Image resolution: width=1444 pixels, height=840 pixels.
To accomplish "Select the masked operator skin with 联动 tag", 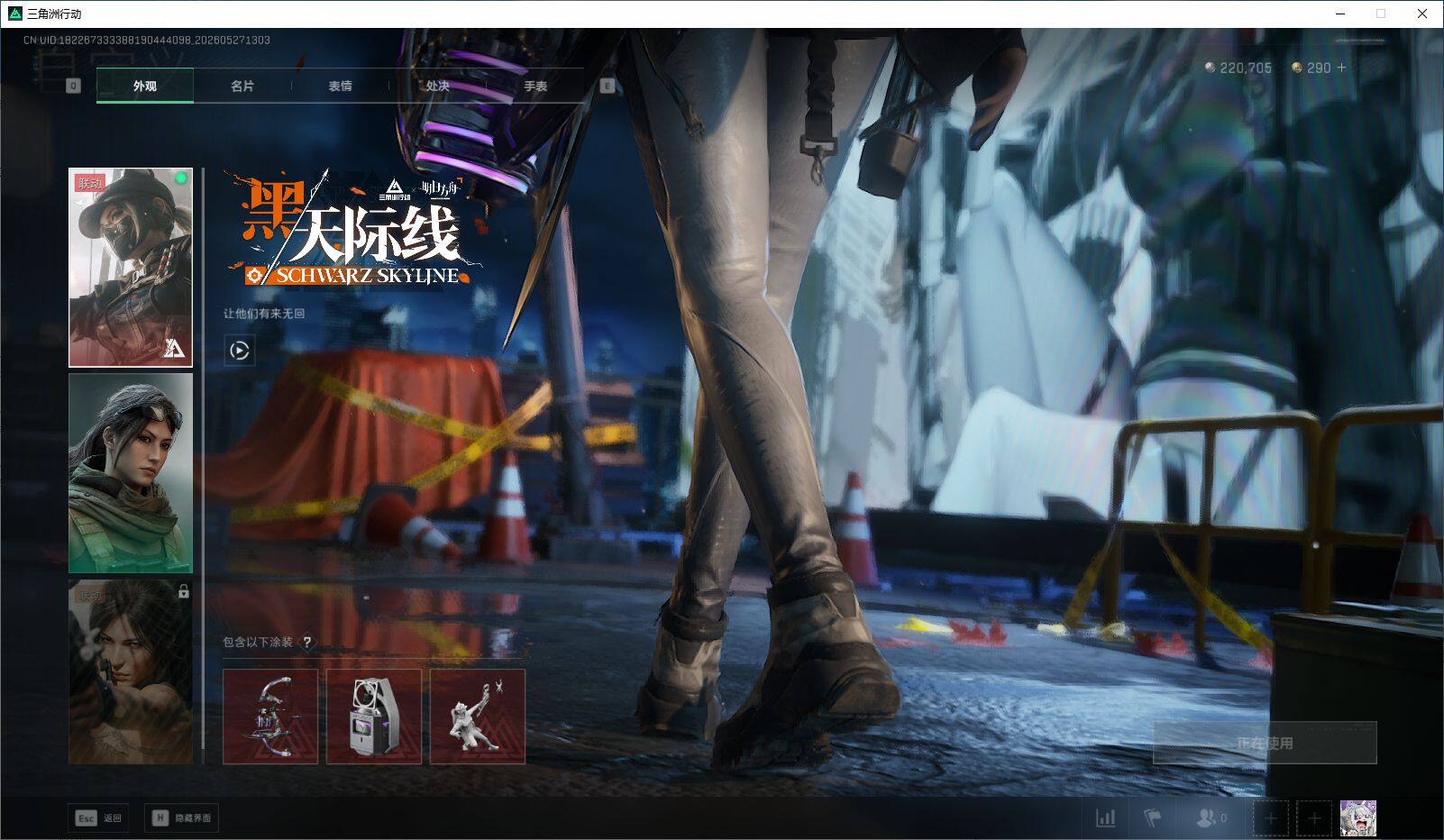I will (x=131, y=268).
